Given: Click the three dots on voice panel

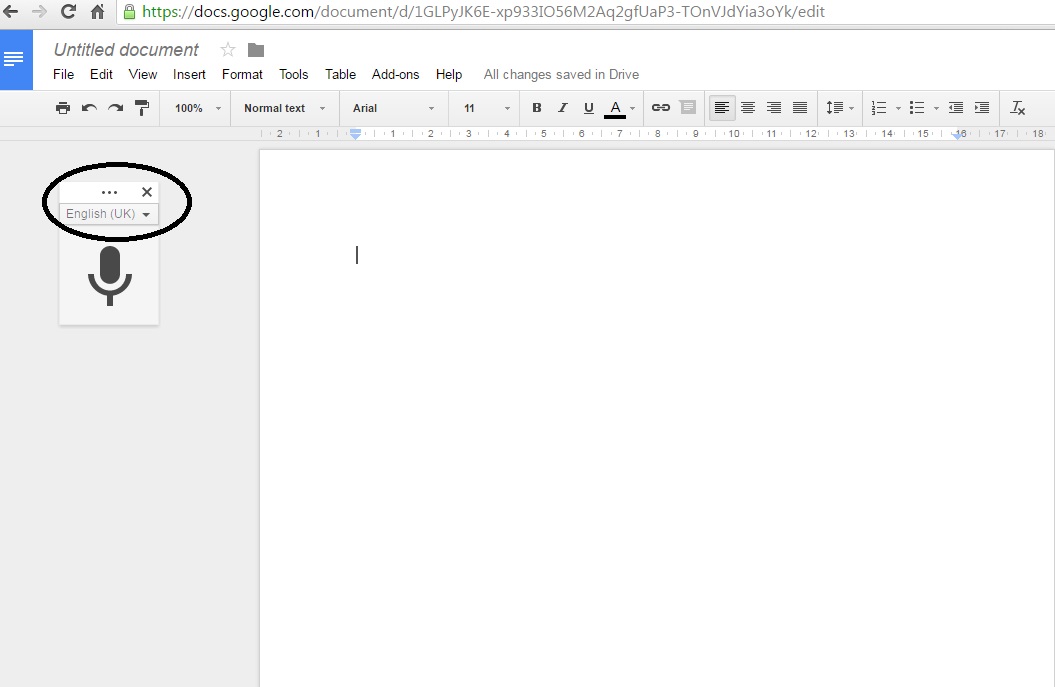Looking at the screenshot, I should click(x=109, y=192).
